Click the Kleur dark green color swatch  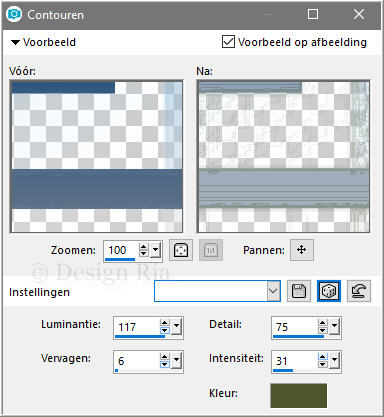(x=299, y=395)
